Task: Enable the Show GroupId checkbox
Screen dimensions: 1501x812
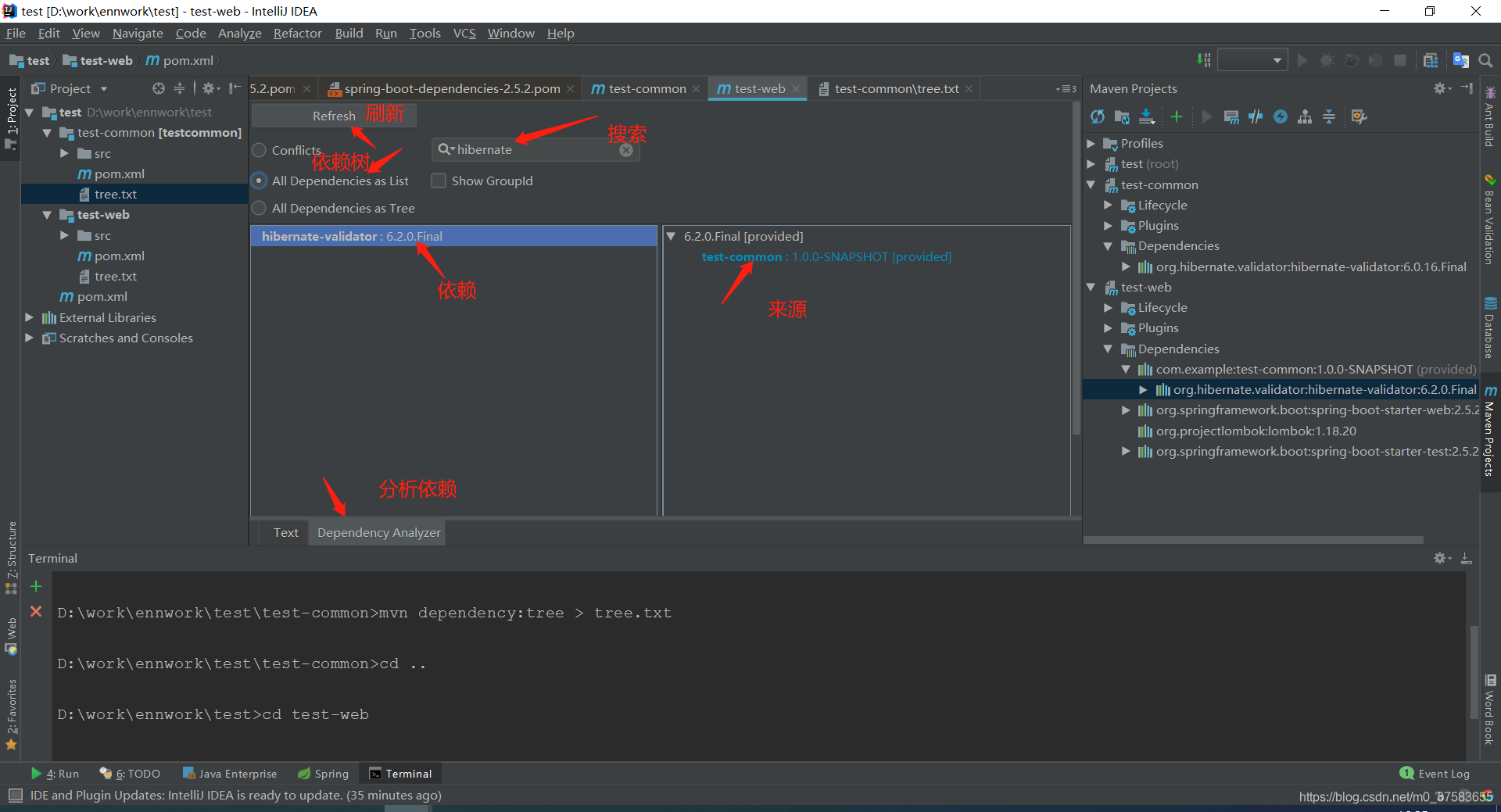Action: [439, 181]
